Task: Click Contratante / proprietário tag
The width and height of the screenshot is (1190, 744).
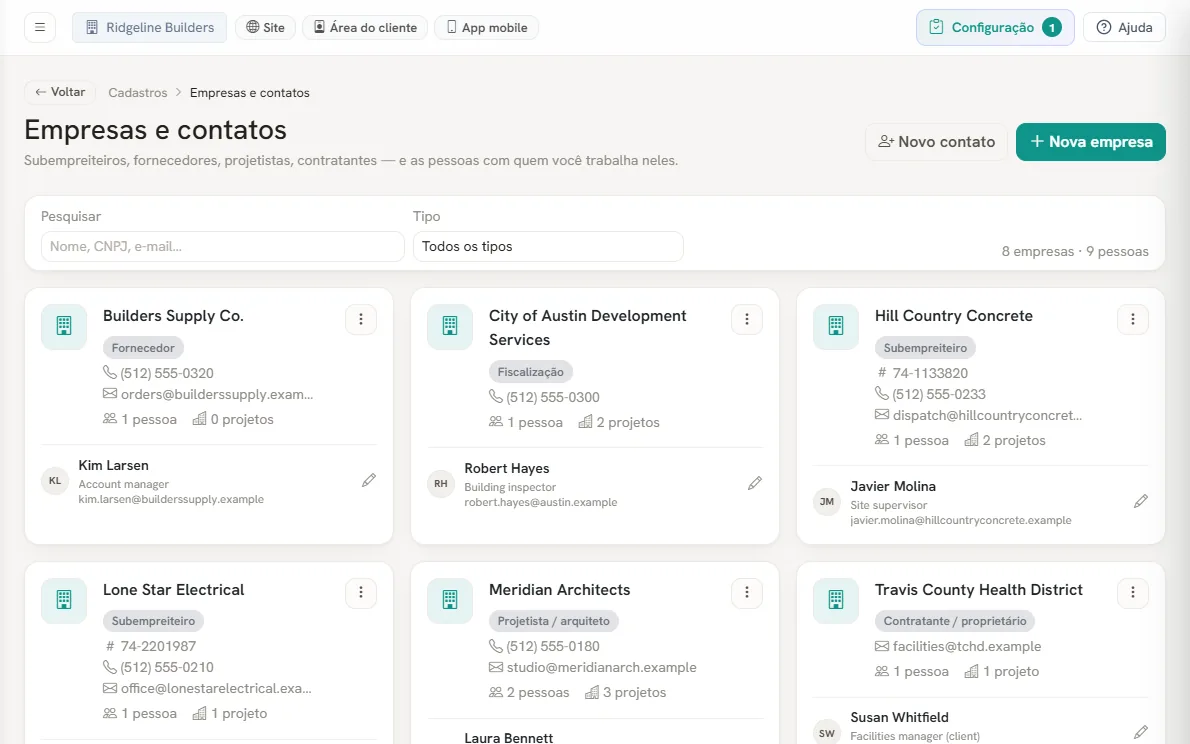Action: pos(955,621)
